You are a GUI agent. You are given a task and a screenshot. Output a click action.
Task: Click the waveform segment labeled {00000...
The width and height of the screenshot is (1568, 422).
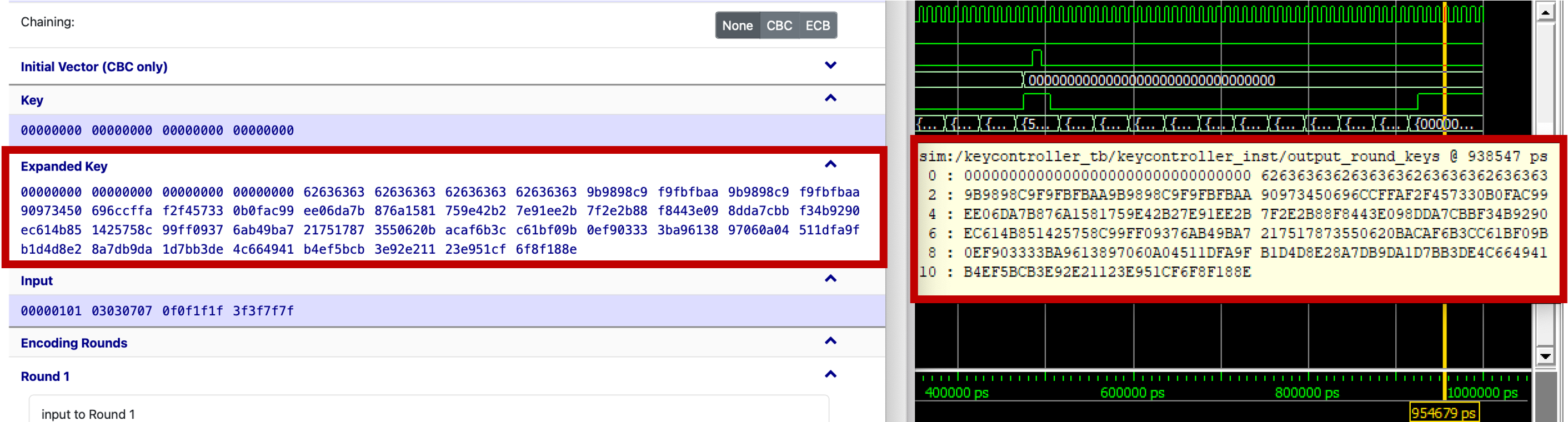pos(1445,124)
